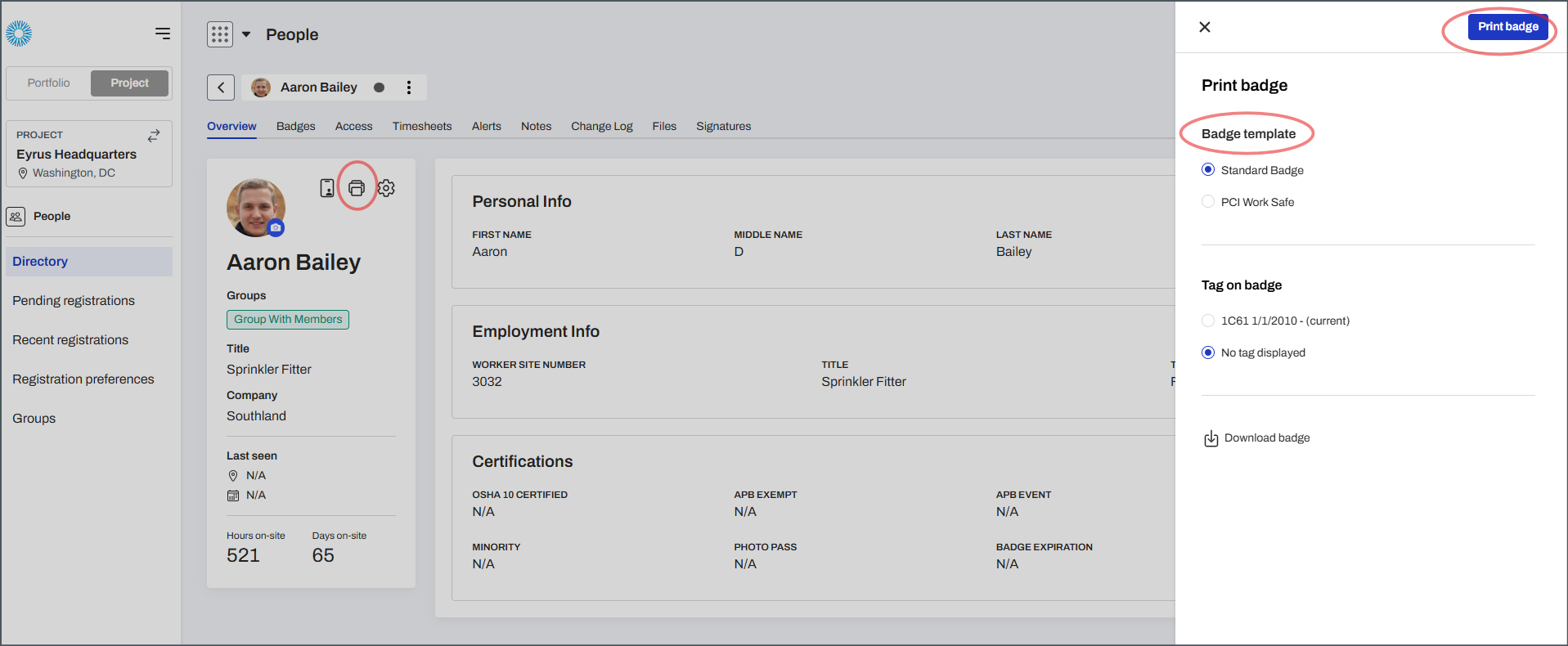Toggle the hamburger sidebar menu

(163, 34)
